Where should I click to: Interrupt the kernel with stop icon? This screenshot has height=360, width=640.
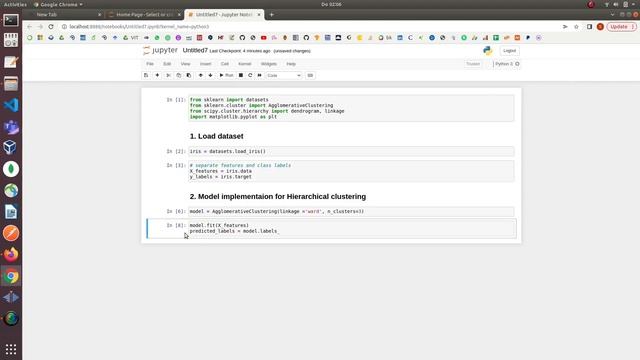point(241,76)
